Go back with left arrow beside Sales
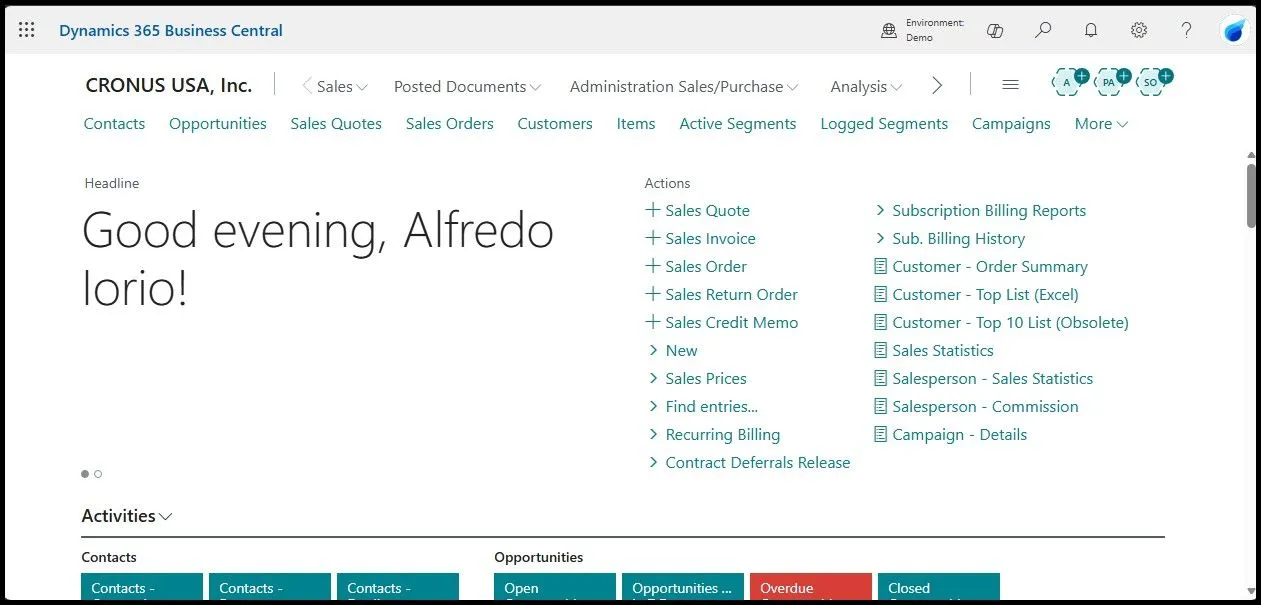Viewport: 1261px width, 605px height. tap(307, 86)
